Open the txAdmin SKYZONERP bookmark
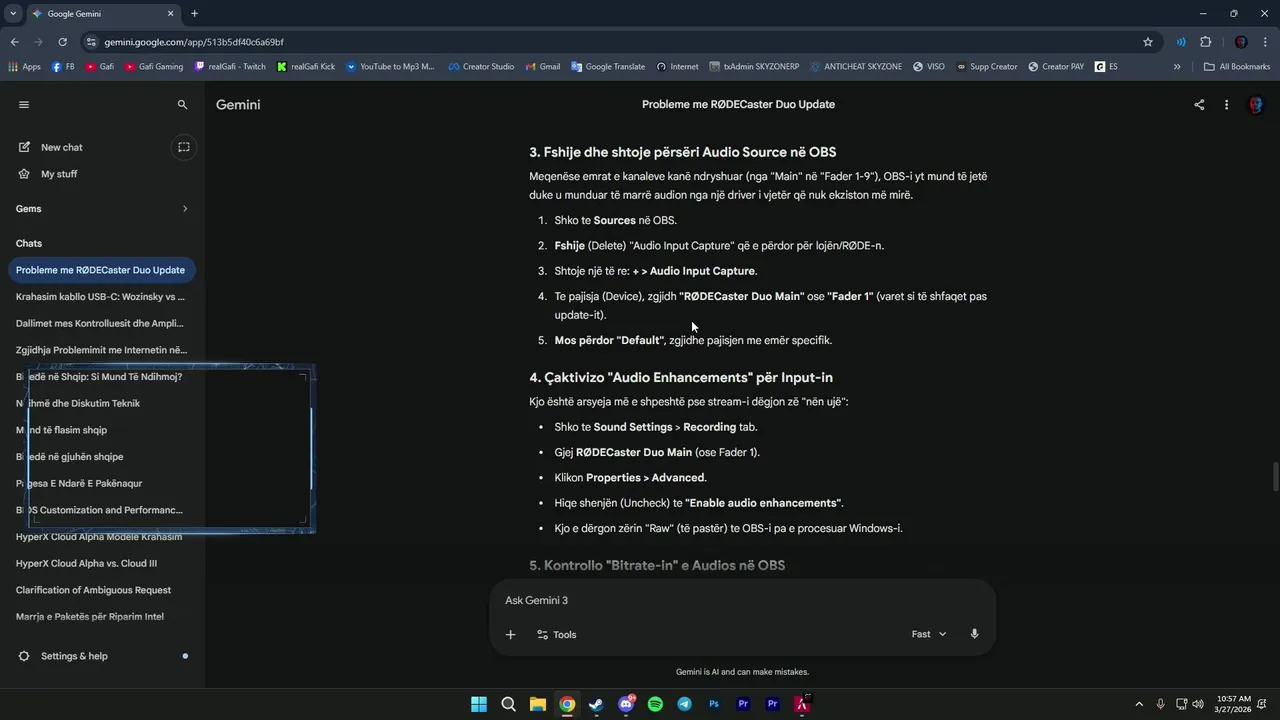Screen dimensions: 1280x720 click(754, 67)
